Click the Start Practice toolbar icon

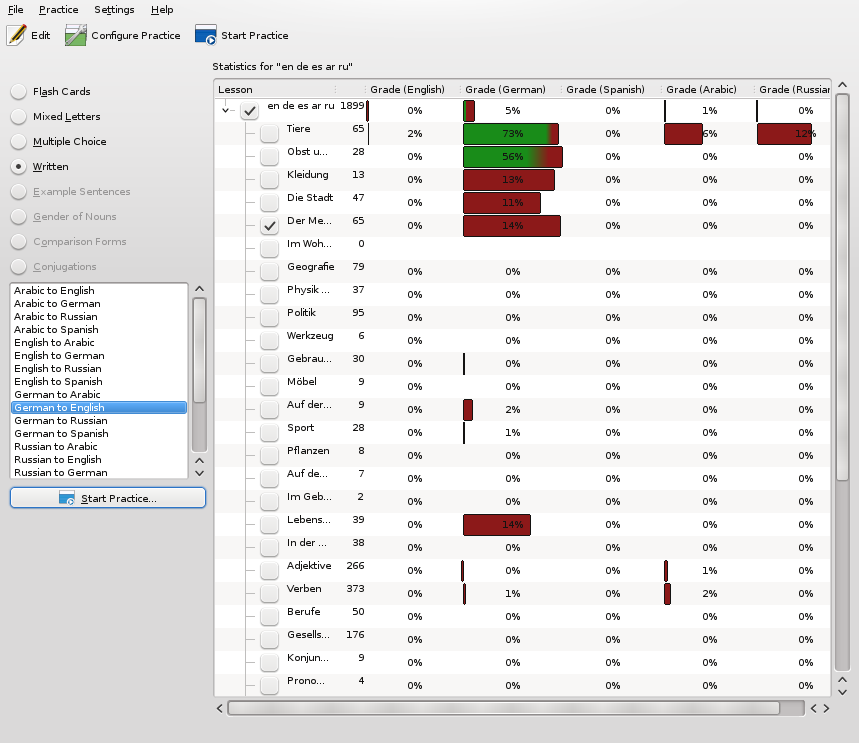pyautogui.click(x=206, y=35)
